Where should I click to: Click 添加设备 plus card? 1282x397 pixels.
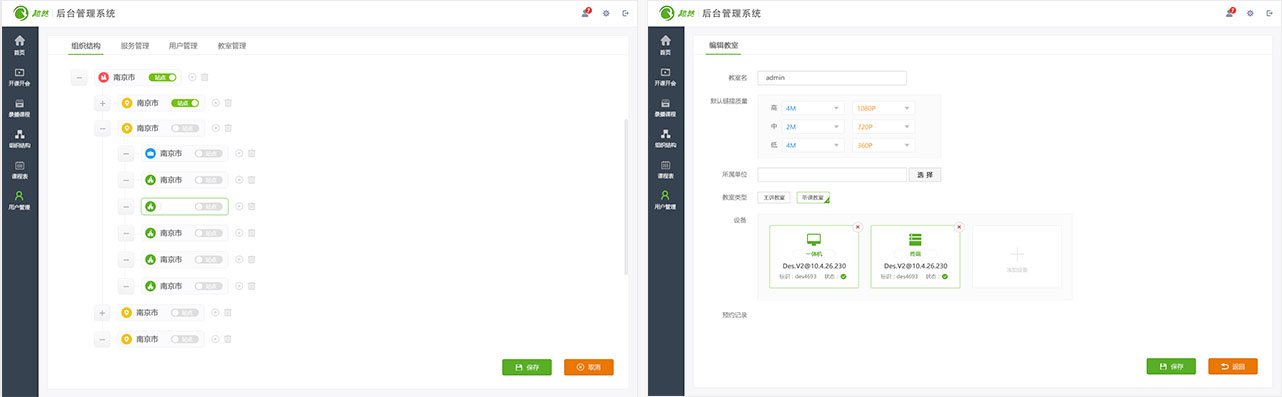tap(1016, 257)
